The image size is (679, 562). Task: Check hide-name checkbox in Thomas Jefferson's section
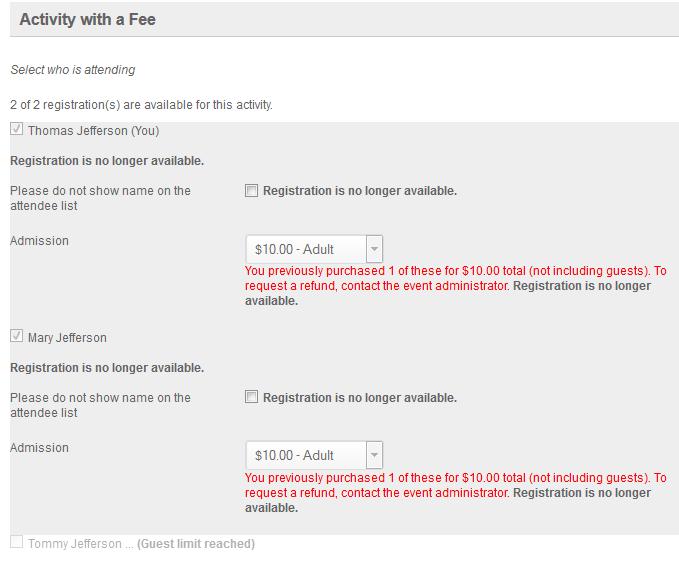click(252, 191)
